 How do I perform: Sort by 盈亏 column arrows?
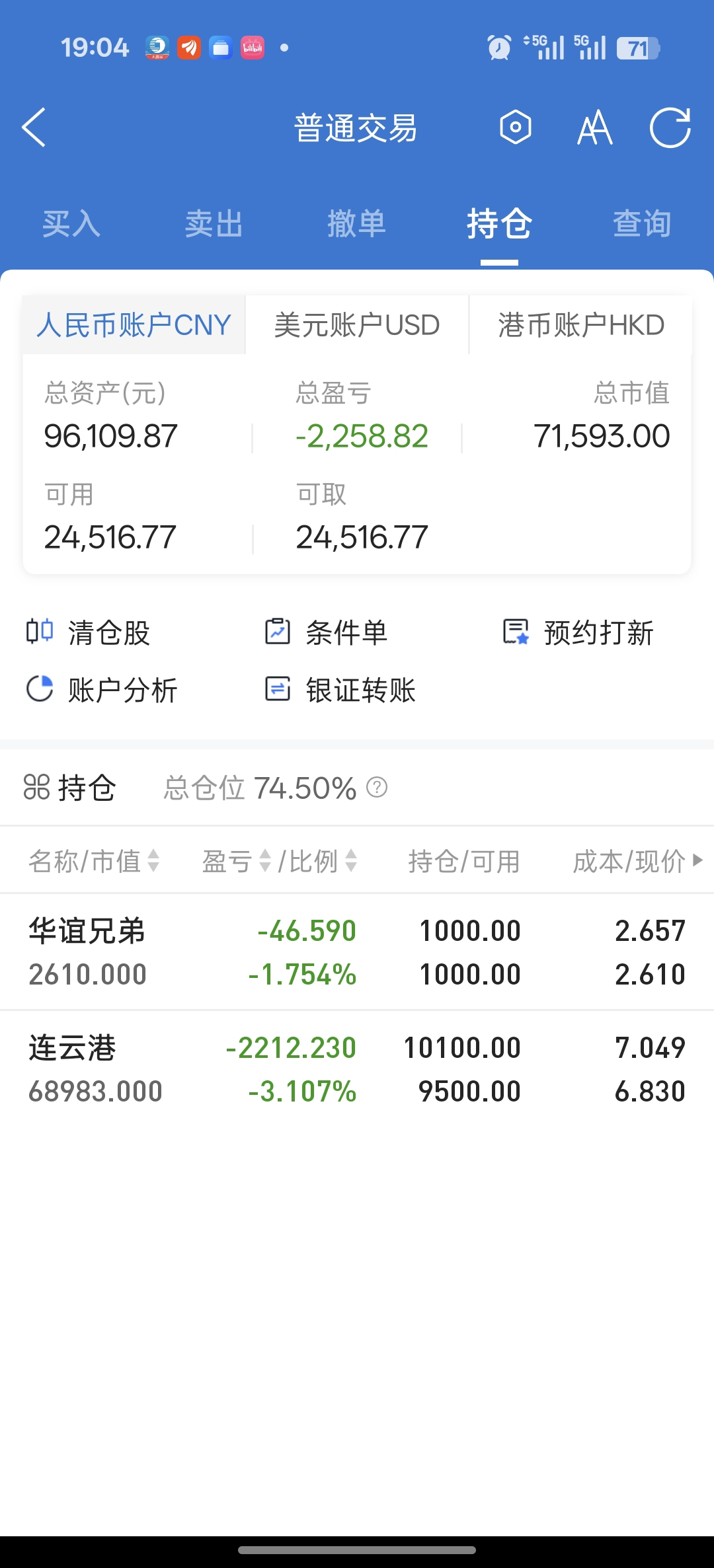(x=265, y=860)
